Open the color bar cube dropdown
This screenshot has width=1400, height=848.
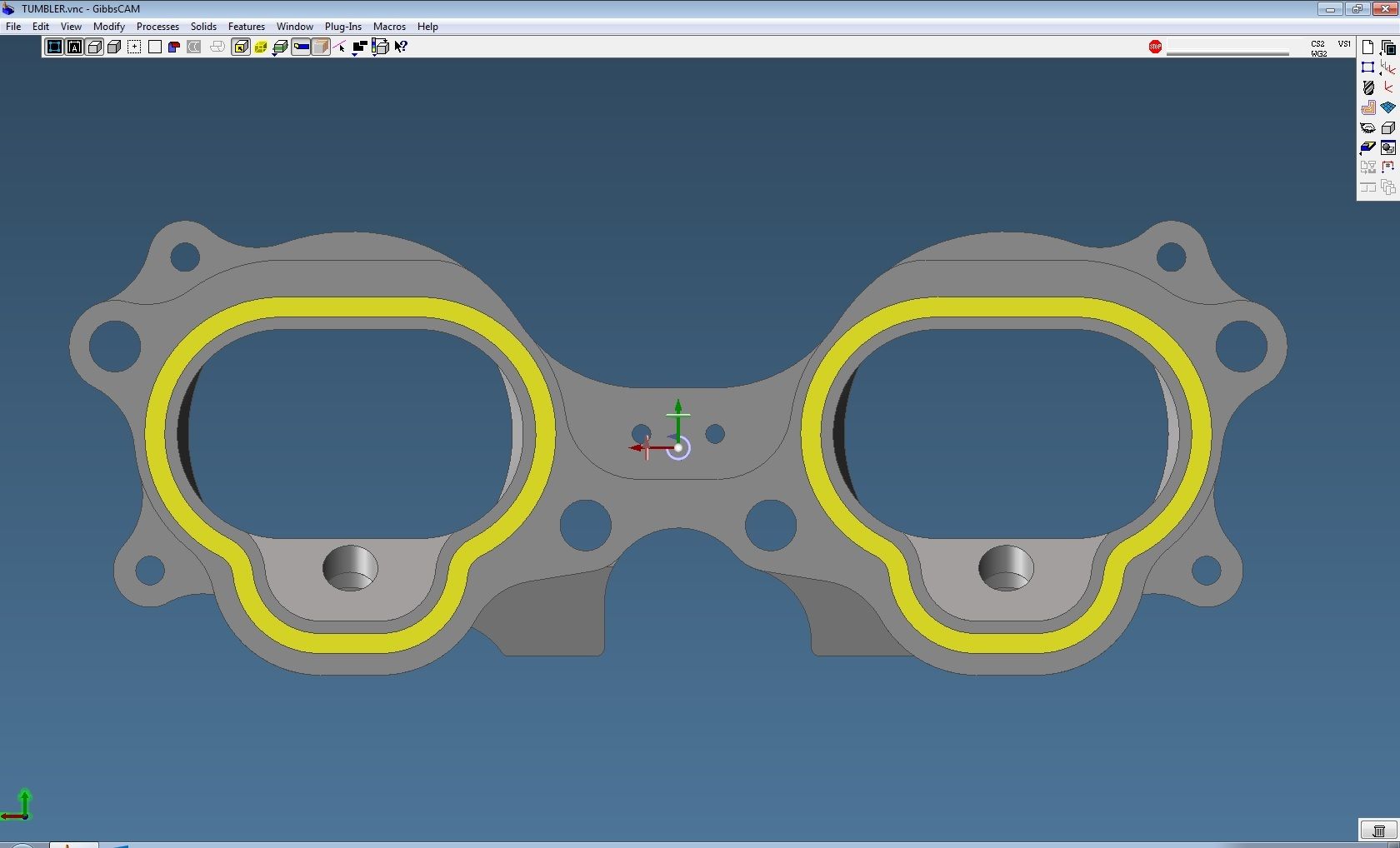(x=380, y=47)
